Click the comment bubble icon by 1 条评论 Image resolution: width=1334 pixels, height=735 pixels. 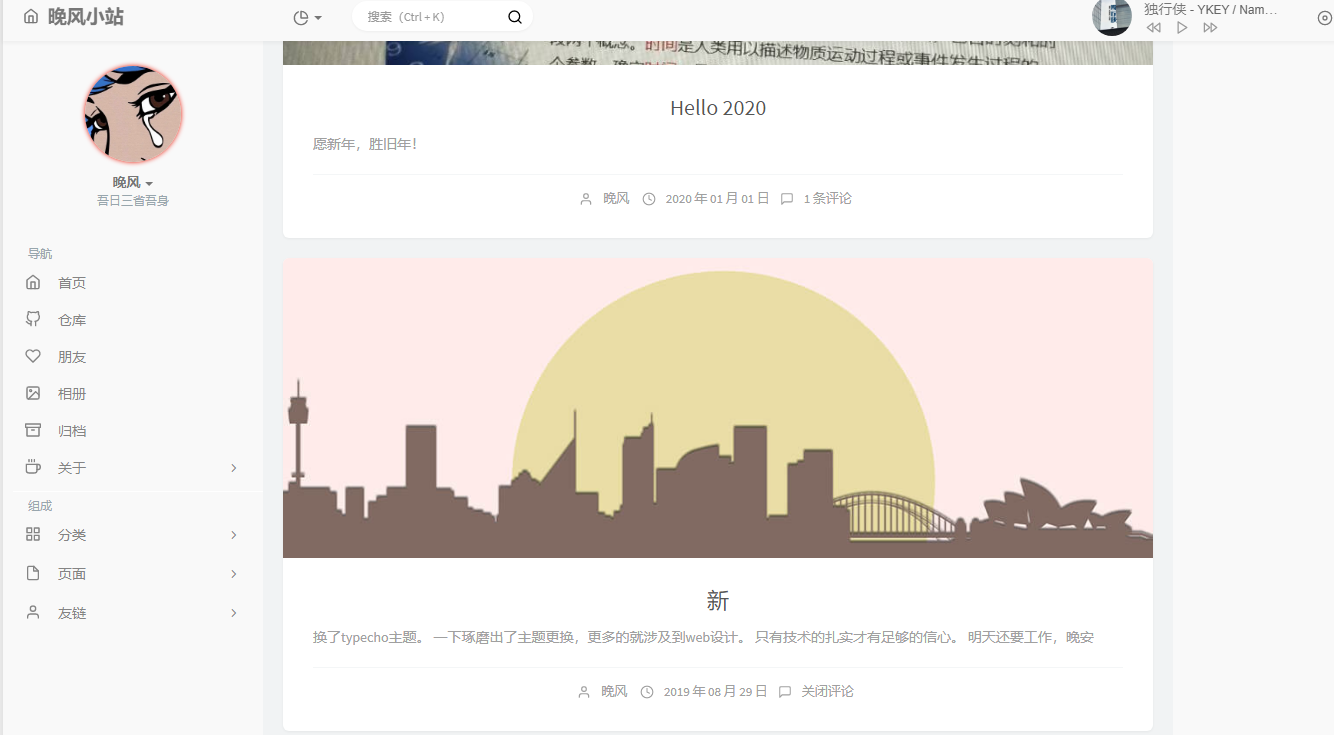tap(787, 199)
